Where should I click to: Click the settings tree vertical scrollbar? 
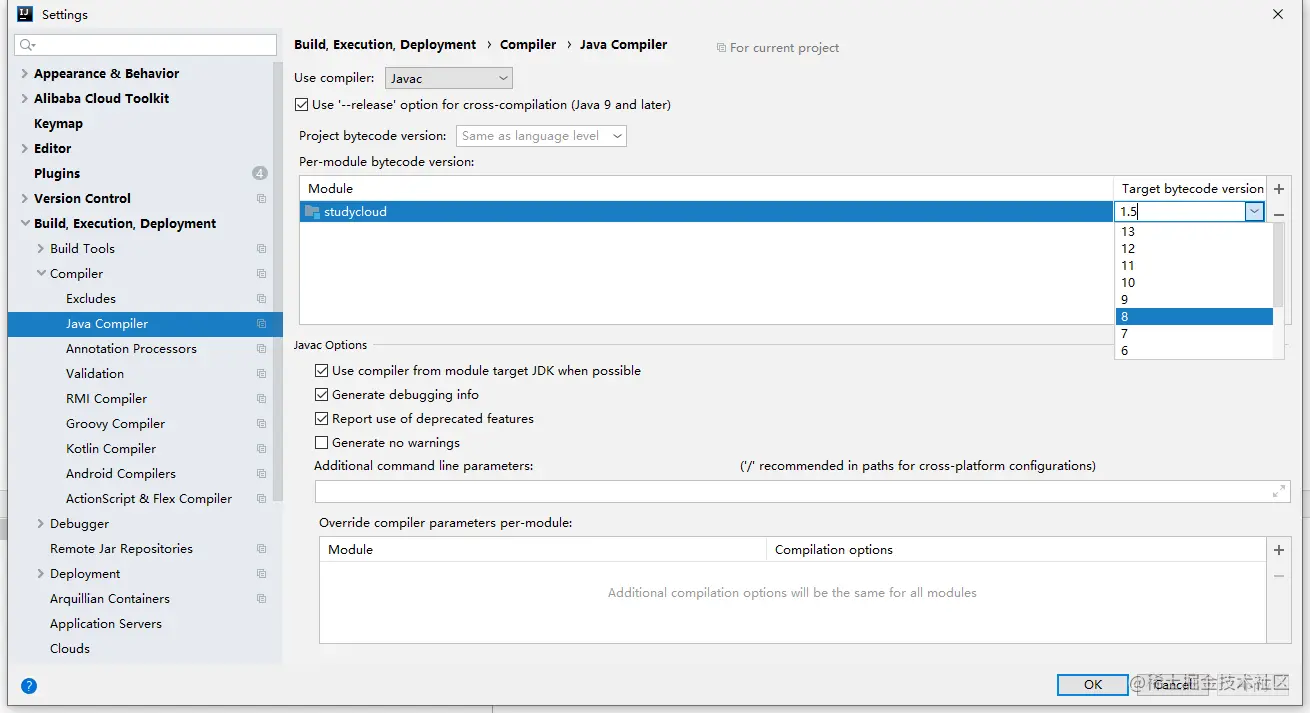(x=278, y=280)
